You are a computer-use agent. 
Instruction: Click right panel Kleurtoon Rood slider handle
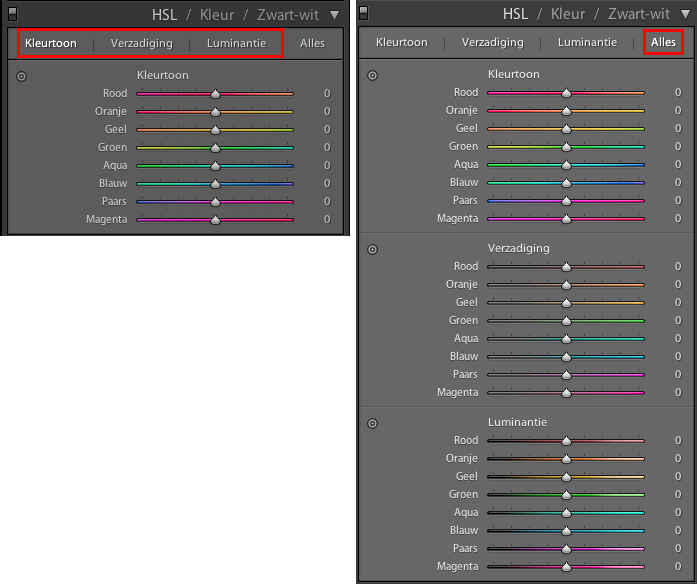coord(566,93)
